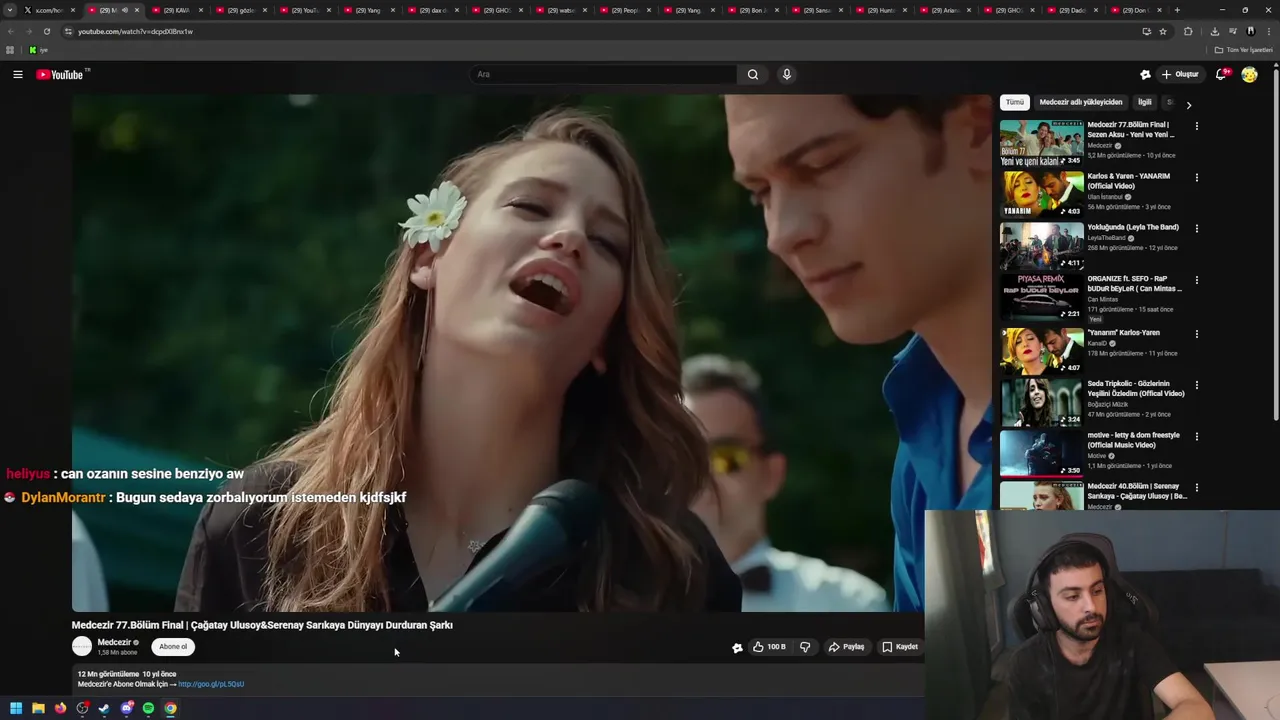Open Chrome apps grid in bookmarks bar
The width and height of the screenshot is (1280, 720).
coord(10,50)
